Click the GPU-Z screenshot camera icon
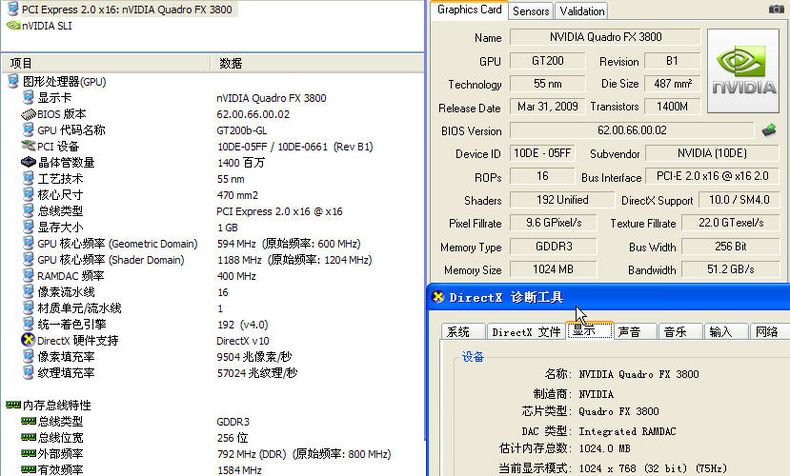Image resolution: width=790 pixels, height=476 pixels. pos(776,9)
